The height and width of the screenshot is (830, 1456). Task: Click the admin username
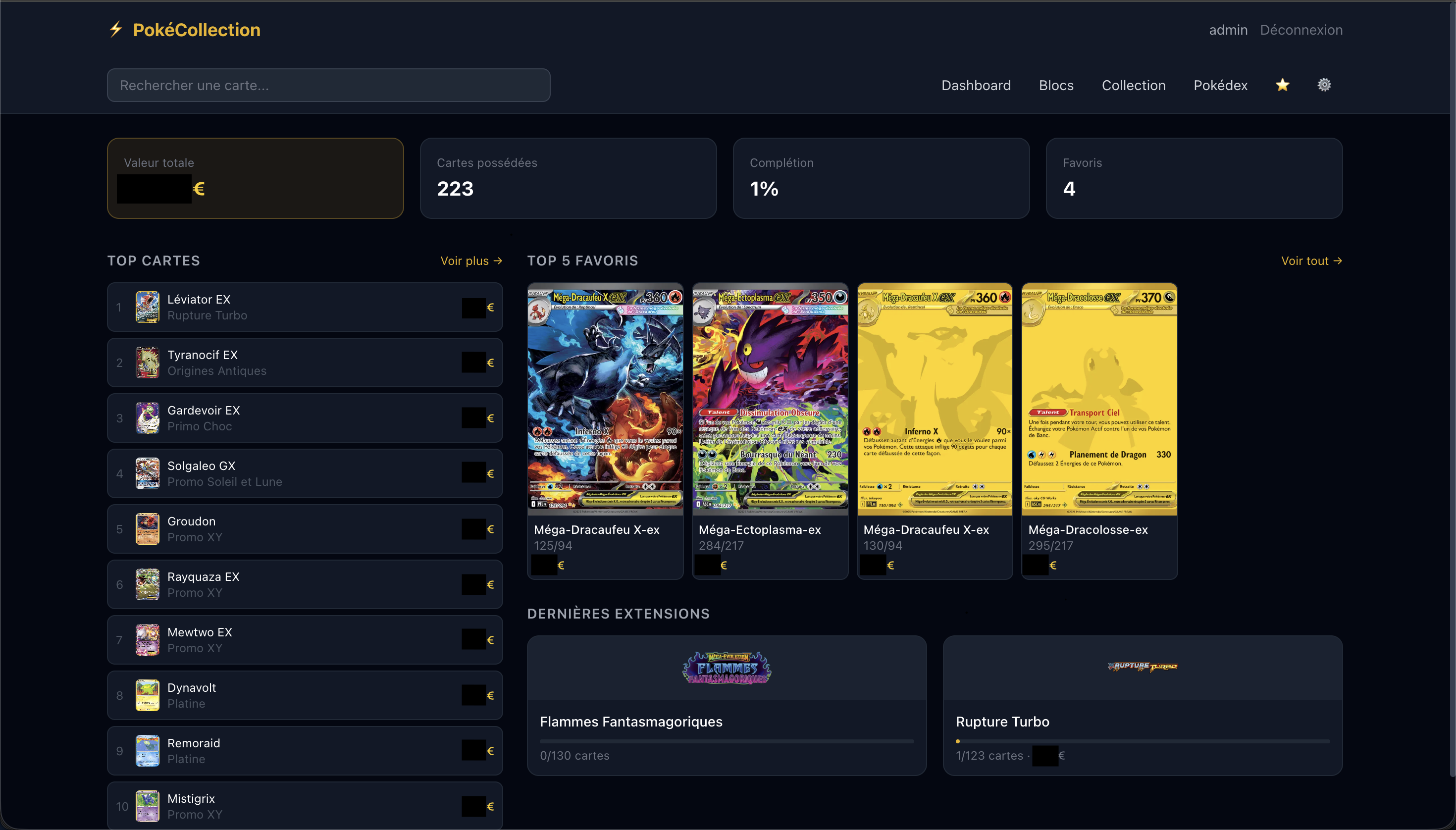click(1228, 30)
